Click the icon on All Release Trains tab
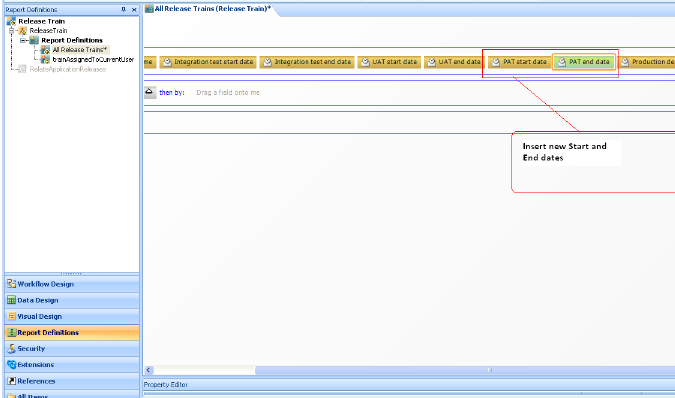Viewport: 675px width, 398px height. 149,9
